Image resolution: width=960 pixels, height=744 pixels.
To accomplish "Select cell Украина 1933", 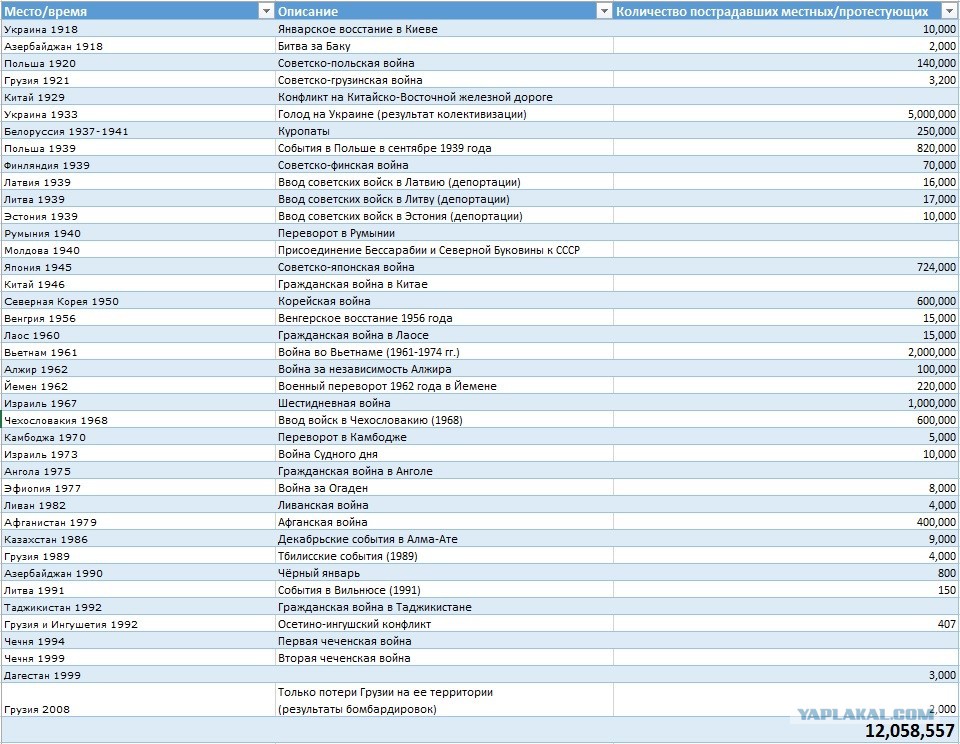I will pyautogui.click(x=138, y=114).
